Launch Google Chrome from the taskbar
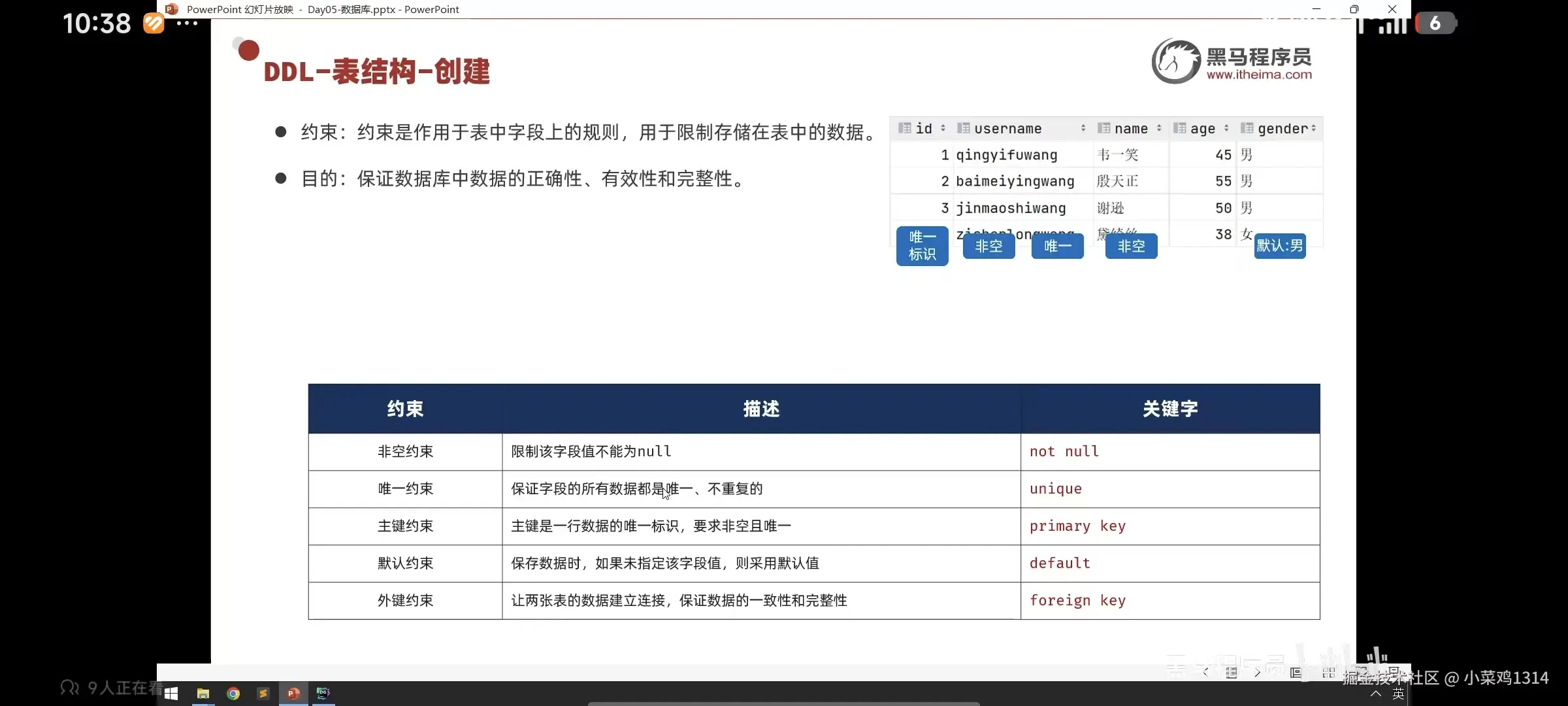Image resolution: width=1568 pixels, height=706 pixels. click(233, 694)
